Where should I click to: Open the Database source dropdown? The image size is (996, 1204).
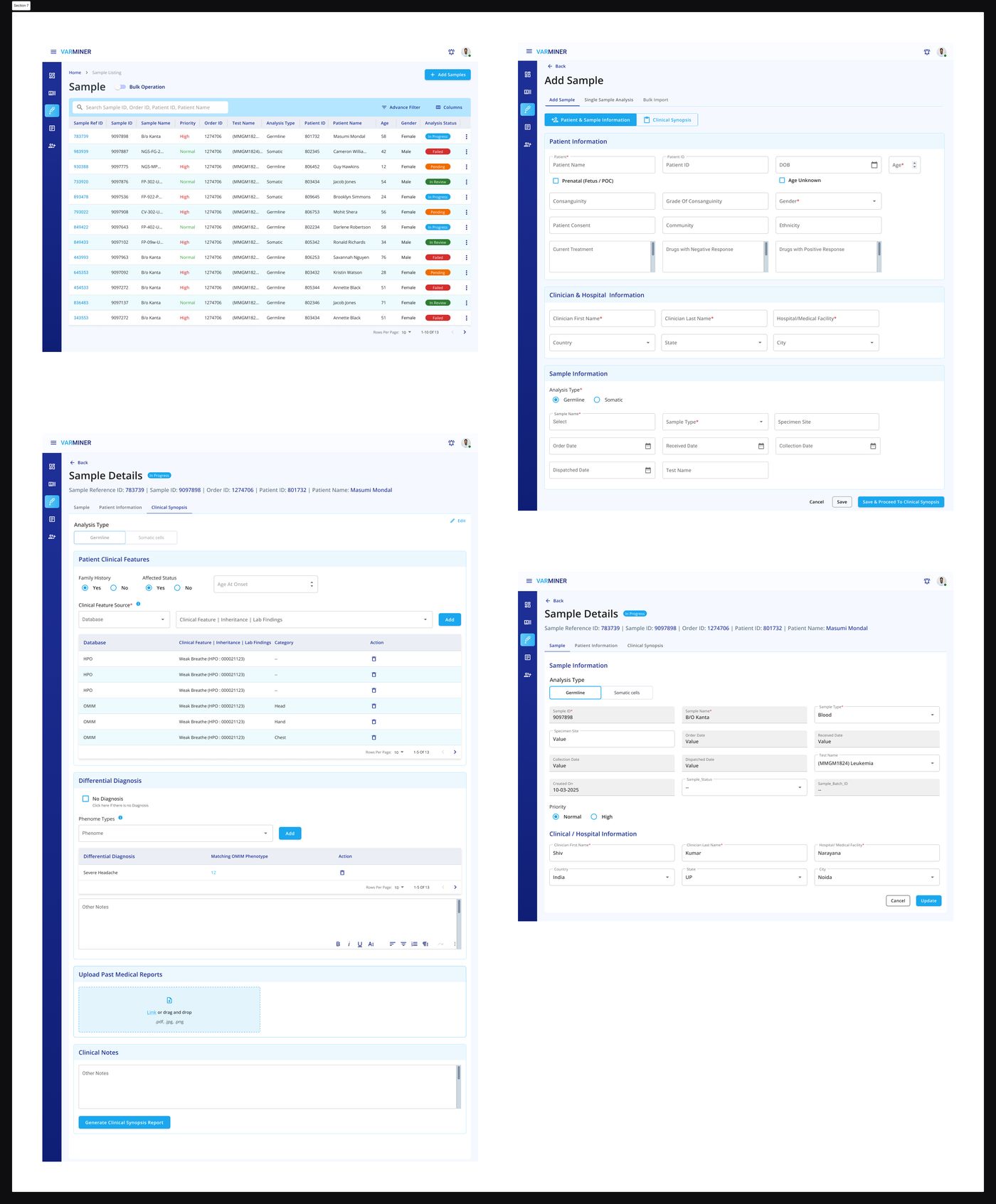124,619
